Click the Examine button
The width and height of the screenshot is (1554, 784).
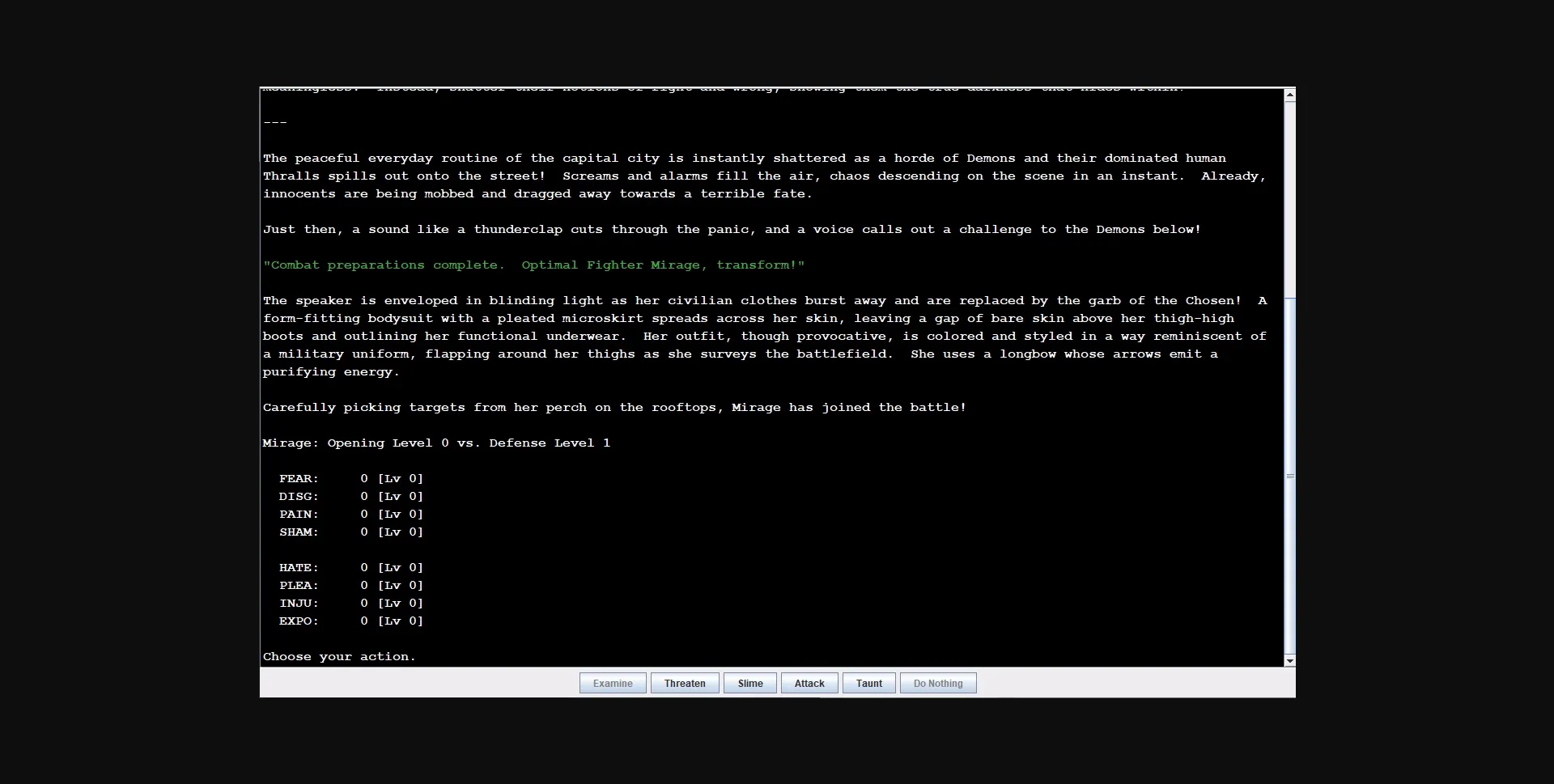[x=613, y=684]
